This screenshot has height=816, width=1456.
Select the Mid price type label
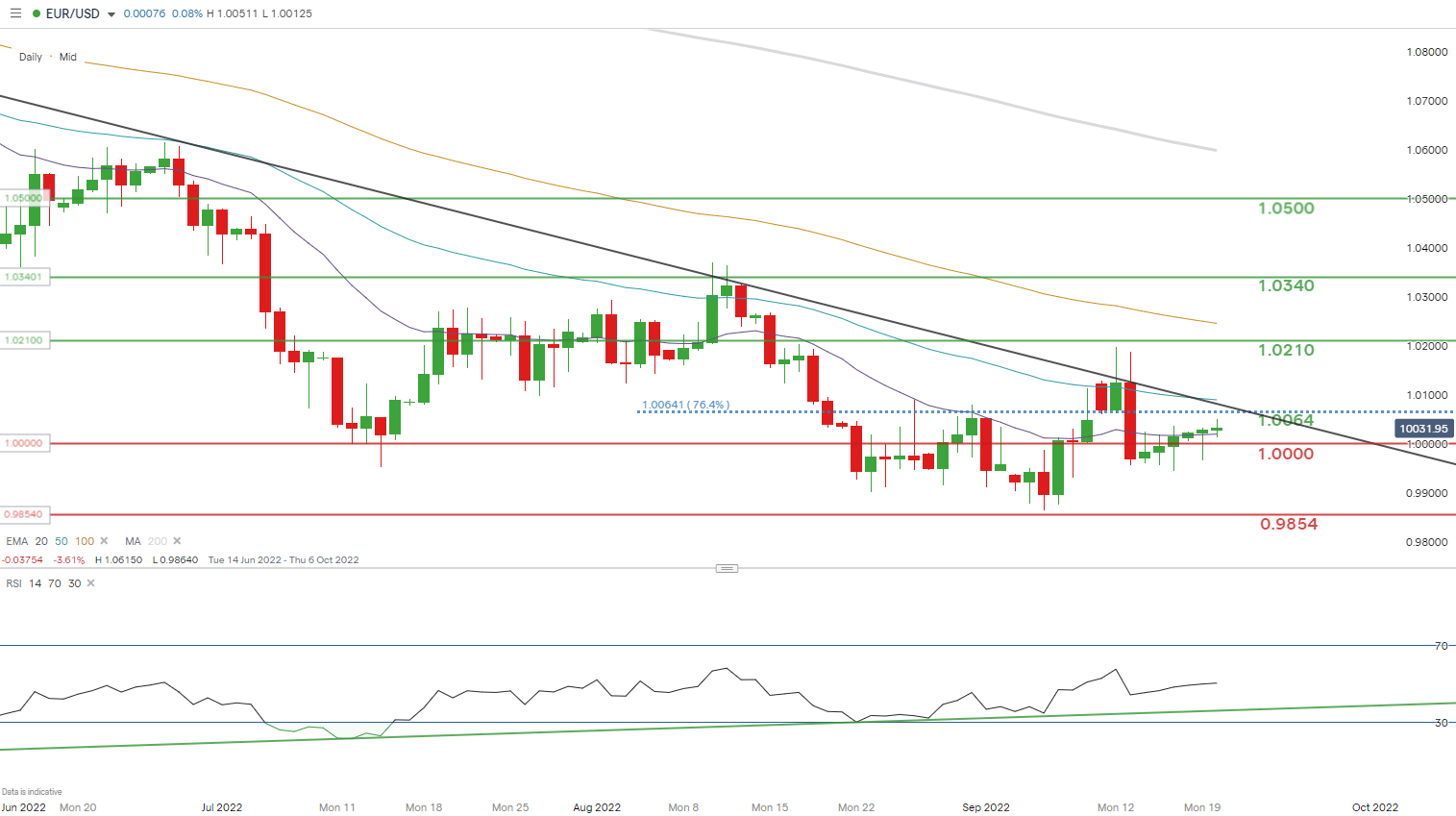click(x=67, y=57)
